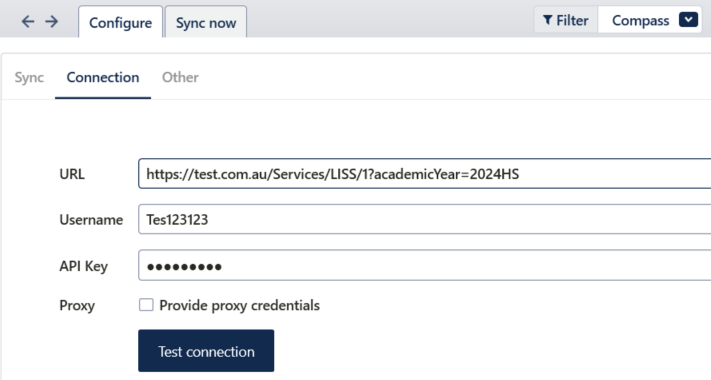This screenshot has width=711, height=380.
Task: Select the Connection sub-tab
Action: click(103, 77)
